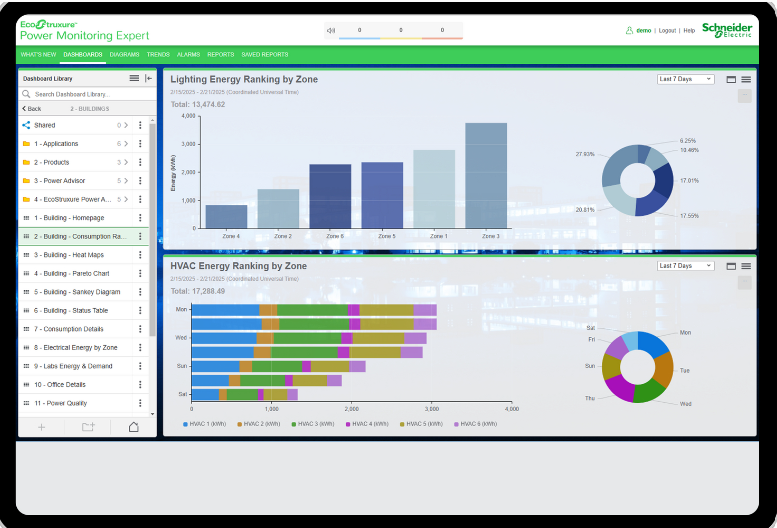
Task: Open the SAVED REPORTS tab
Action: 265,54
